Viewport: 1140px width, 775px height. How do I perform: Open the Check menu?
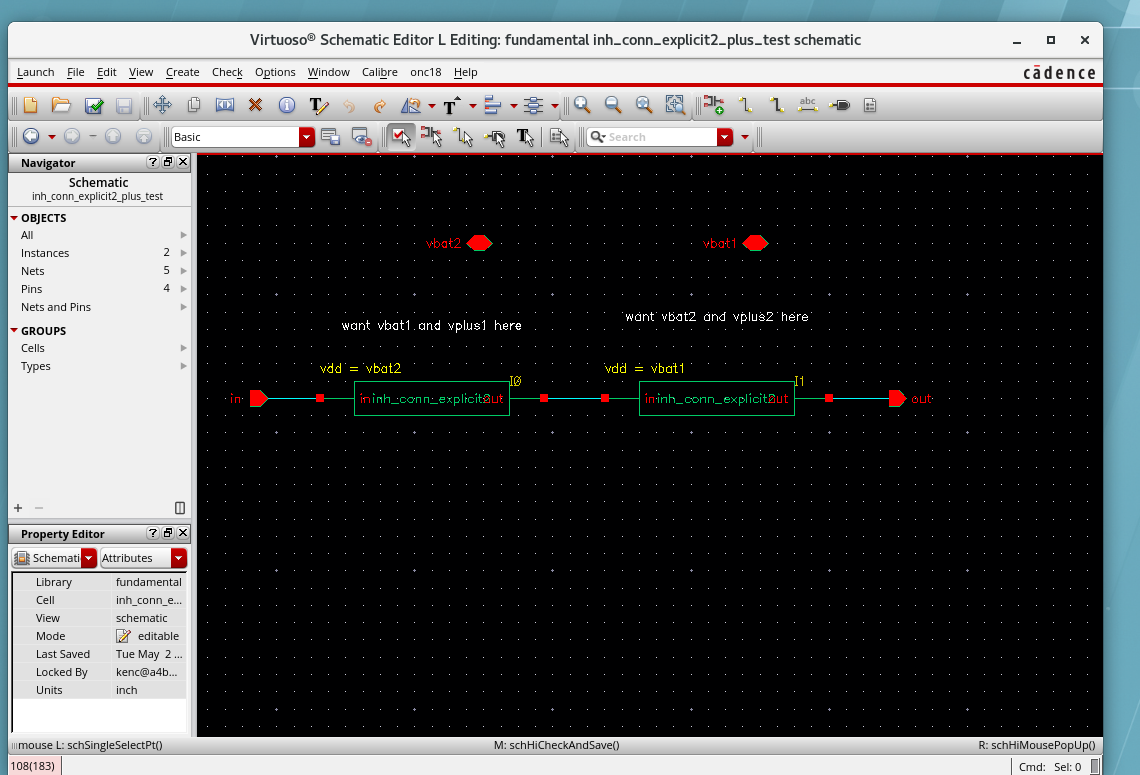pyautogui.click(x=227, y=72)
